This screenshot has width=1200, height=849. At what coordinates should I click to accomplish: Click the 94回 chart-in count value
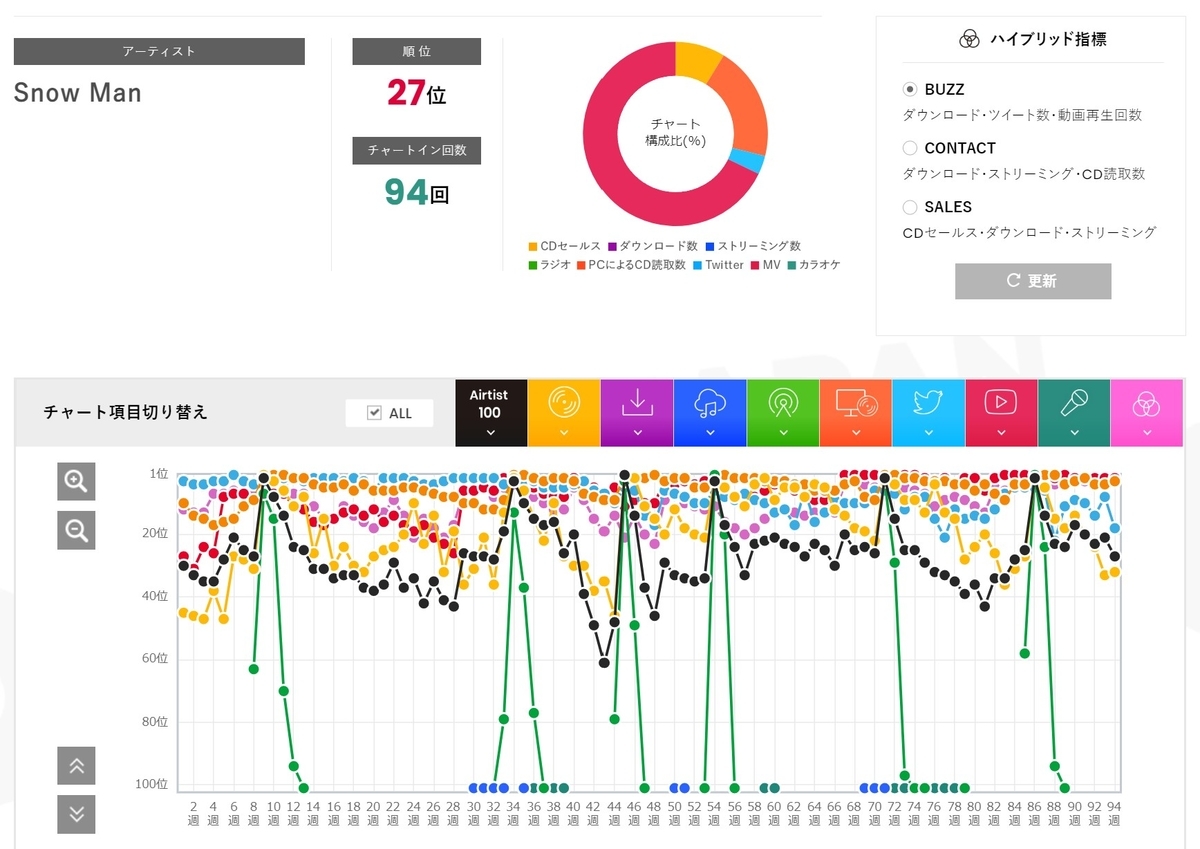point(417,191)
